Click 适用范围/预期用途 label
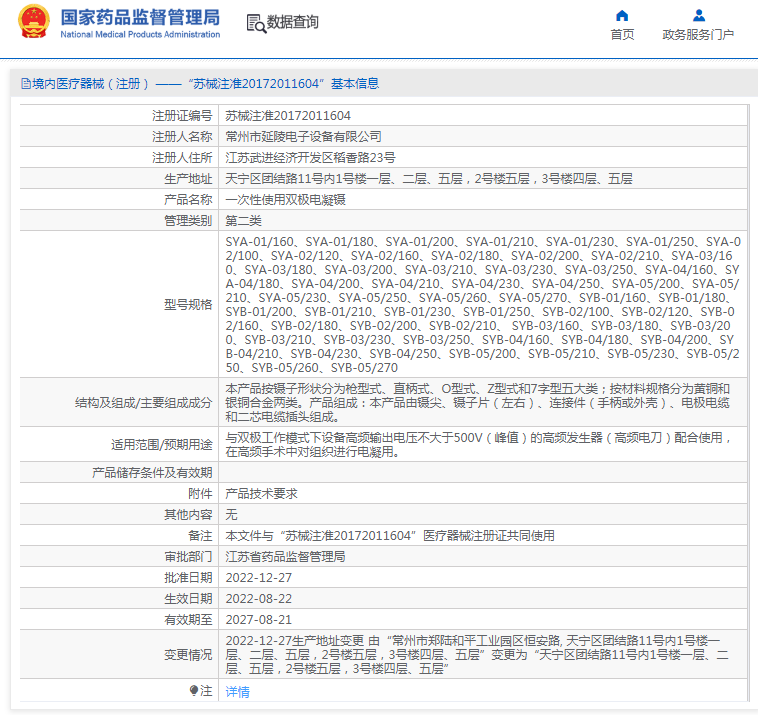 [161, 445]
